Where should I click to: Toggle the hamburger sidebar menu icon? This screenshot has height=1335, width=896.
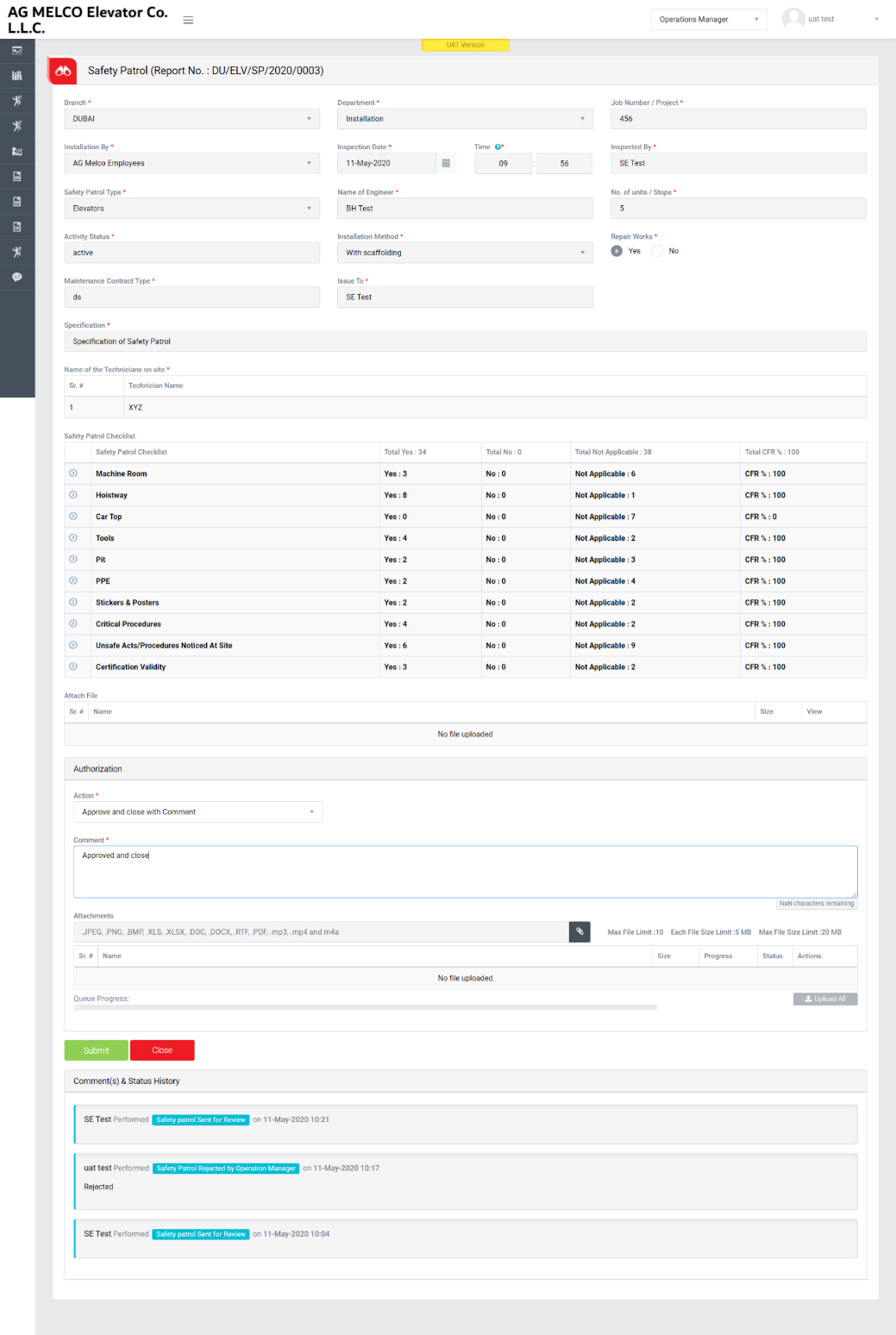(188, 20)
